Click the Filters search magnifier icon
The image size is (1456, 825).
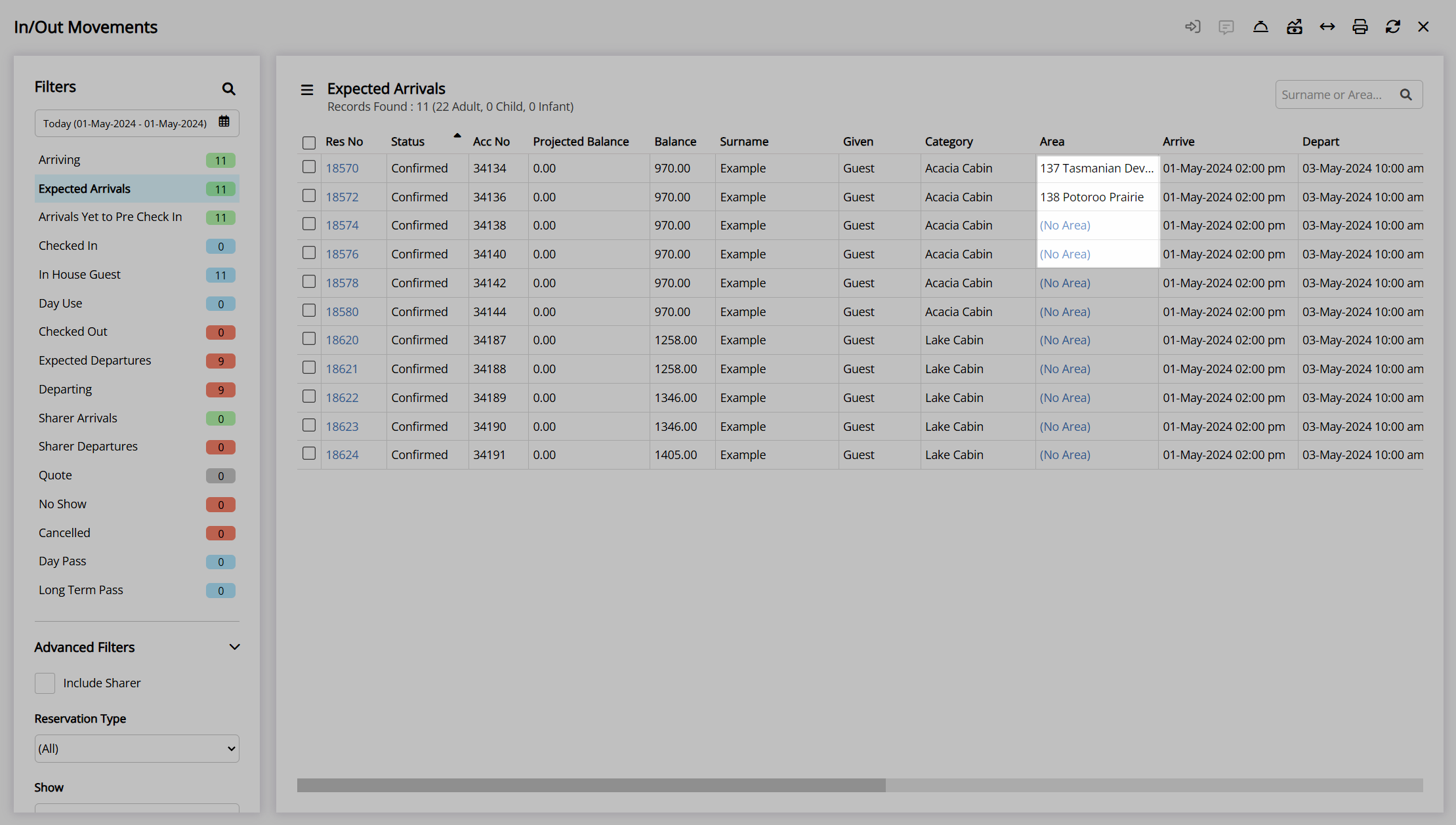228,89
